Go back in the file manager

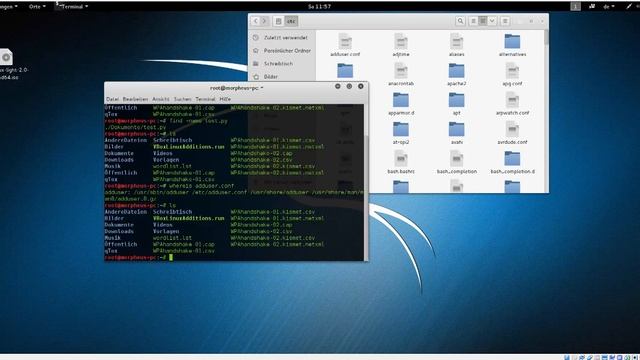[x=256, y=21]
